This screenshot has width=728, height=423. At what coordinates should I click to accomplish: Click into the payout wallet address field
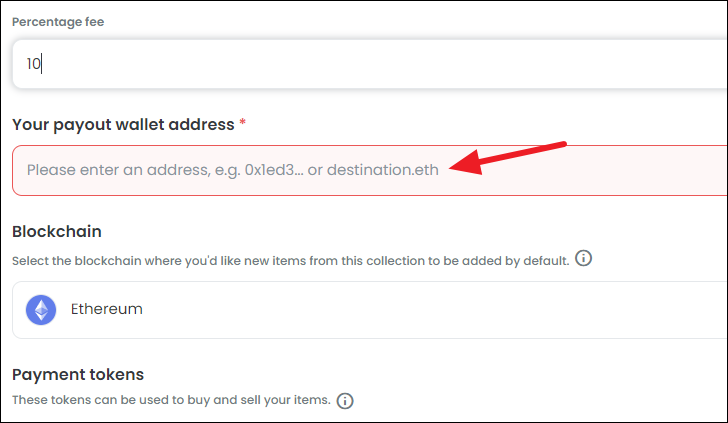pyautogui.click(x=370, y=170)
